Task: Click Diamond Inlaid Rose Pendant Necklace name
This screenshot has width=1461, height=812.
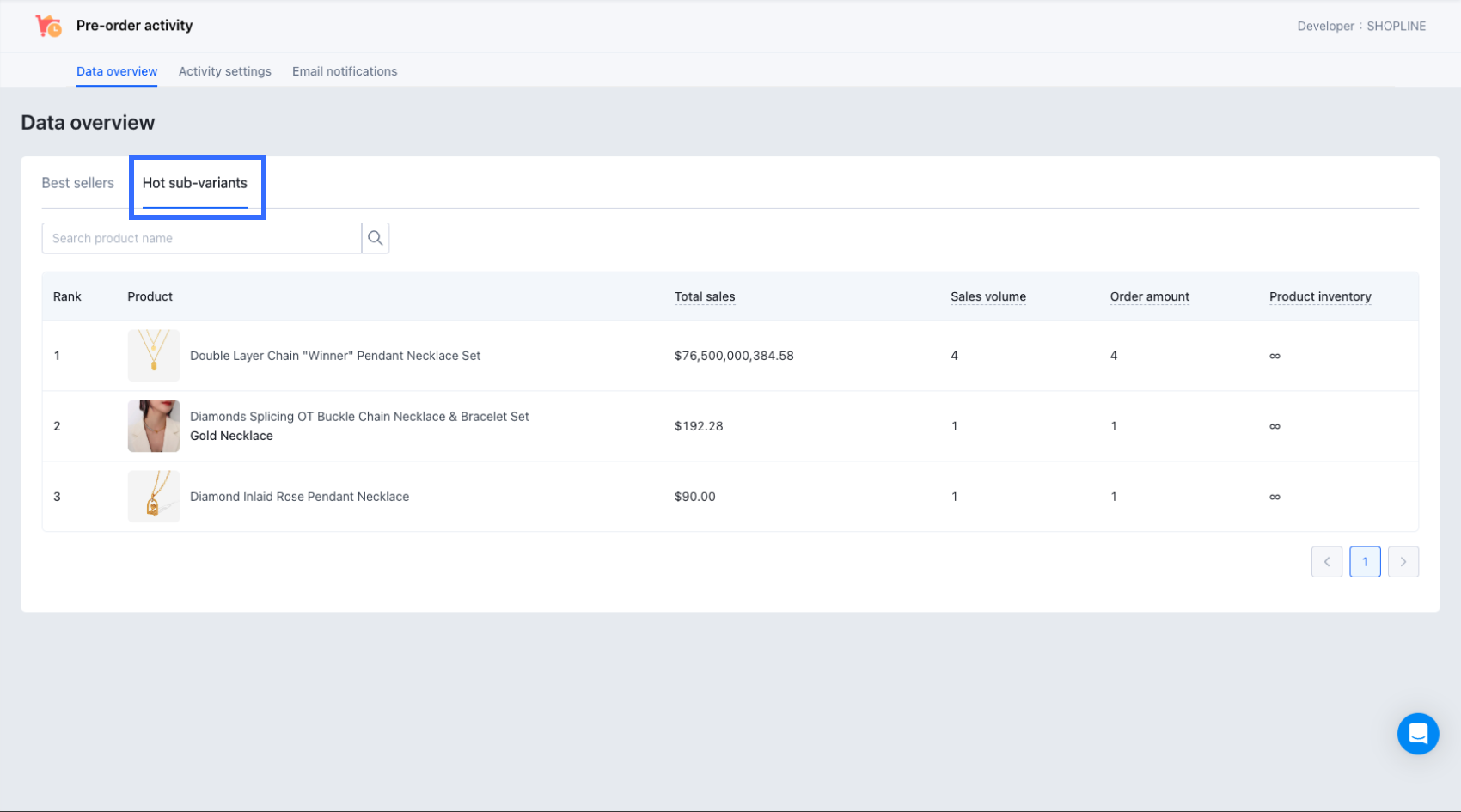Action: (x=299, y=497)
